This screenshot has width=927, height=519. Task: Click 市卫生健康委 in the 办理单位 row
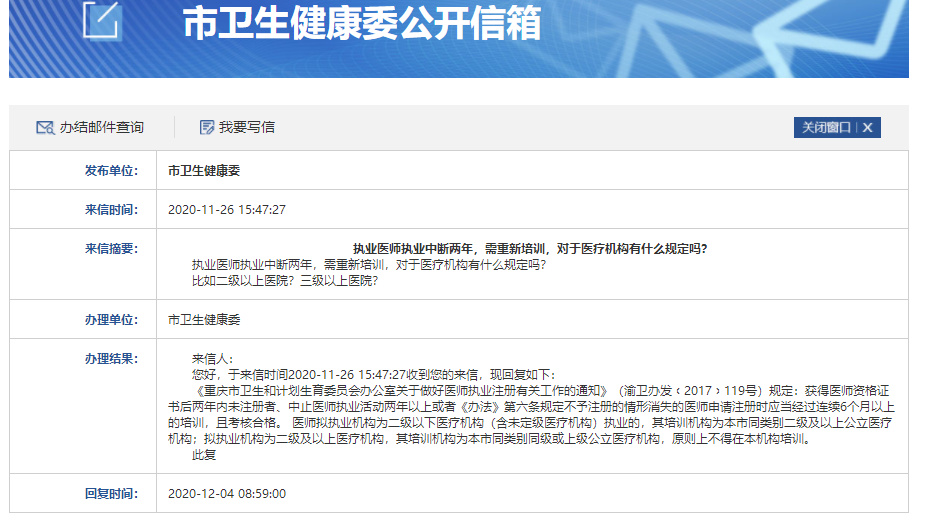pos(204,320)
